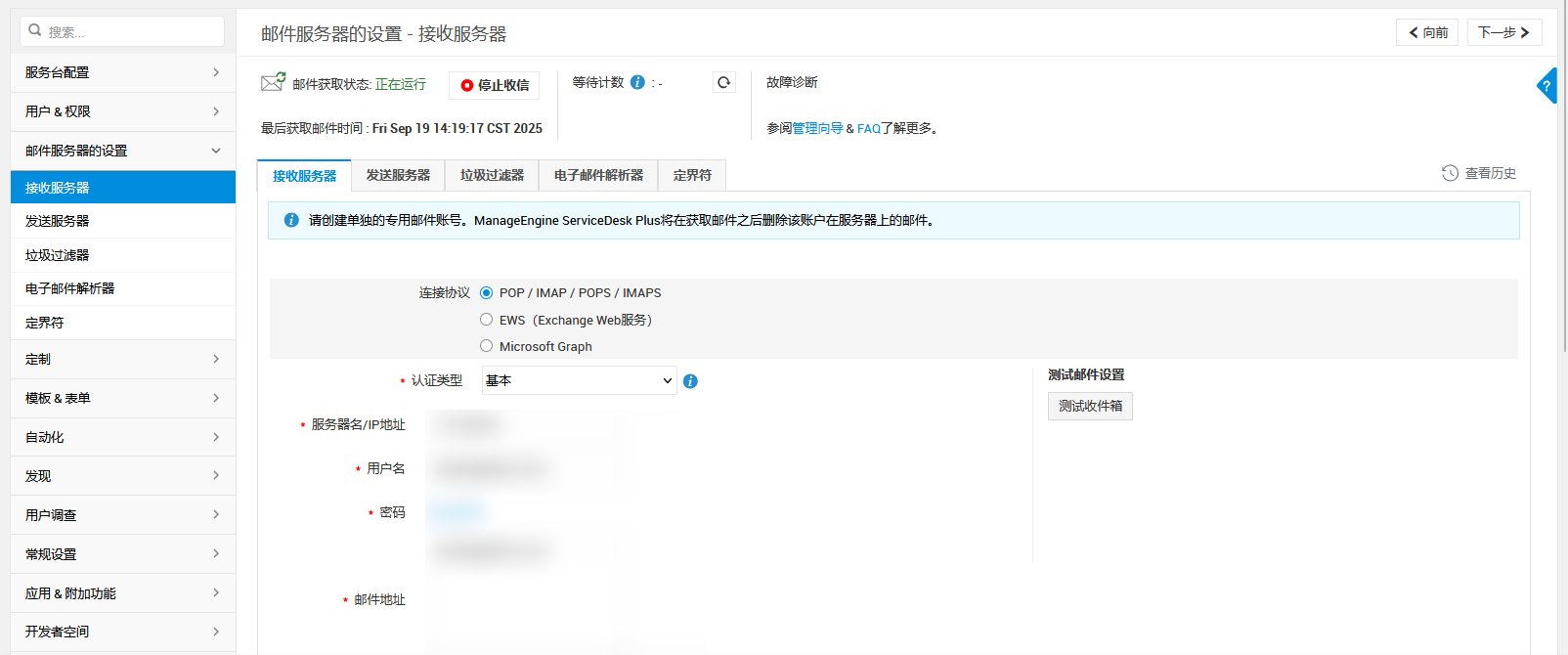The image size is (1568, 655).
Task: Collapse the 邮件服务器的设置 sidebar section
Action: (x=122, y=151)
